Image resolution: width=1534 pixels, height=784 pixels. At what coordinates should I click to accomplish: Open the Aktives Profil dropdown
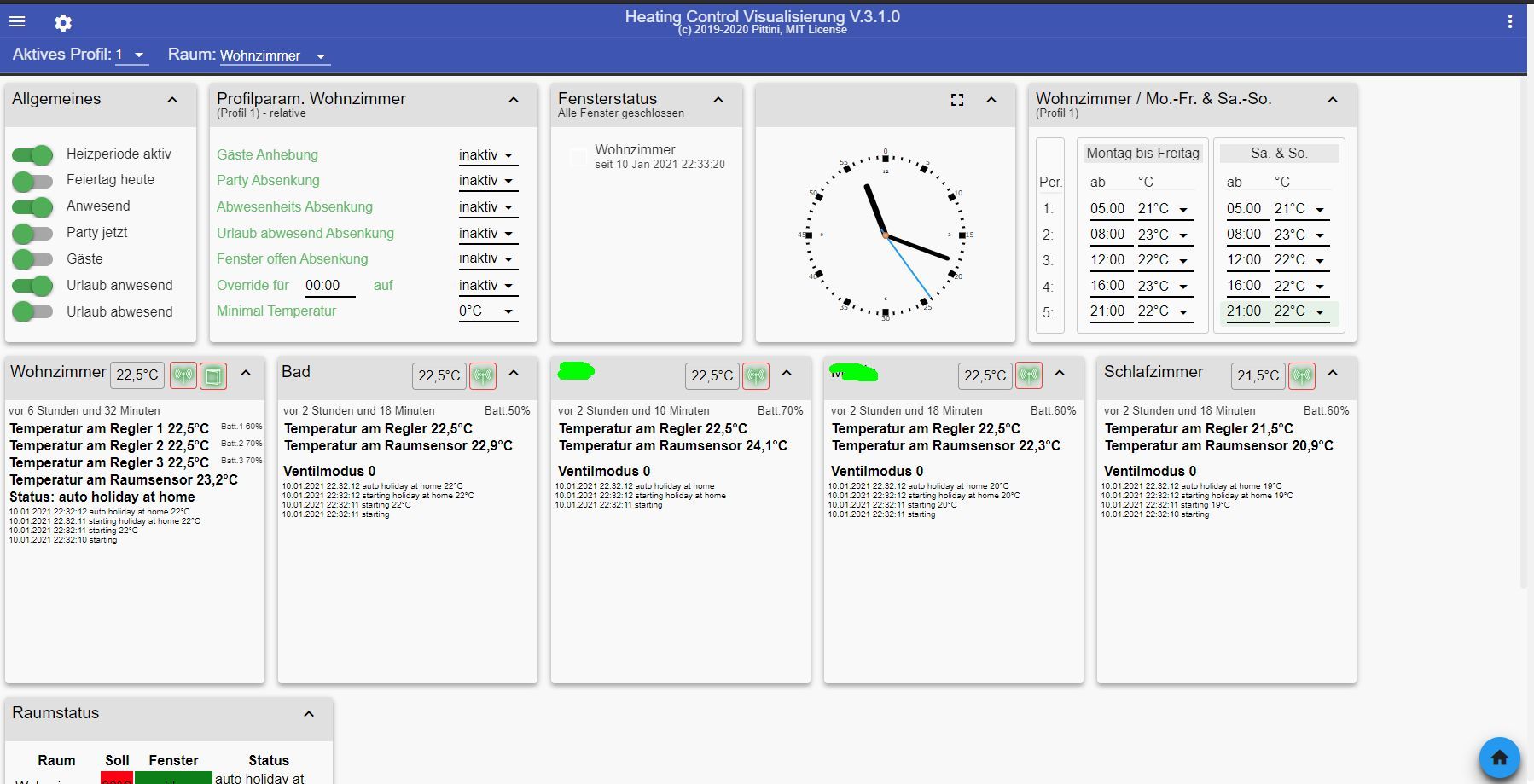[x=132, y=55]
